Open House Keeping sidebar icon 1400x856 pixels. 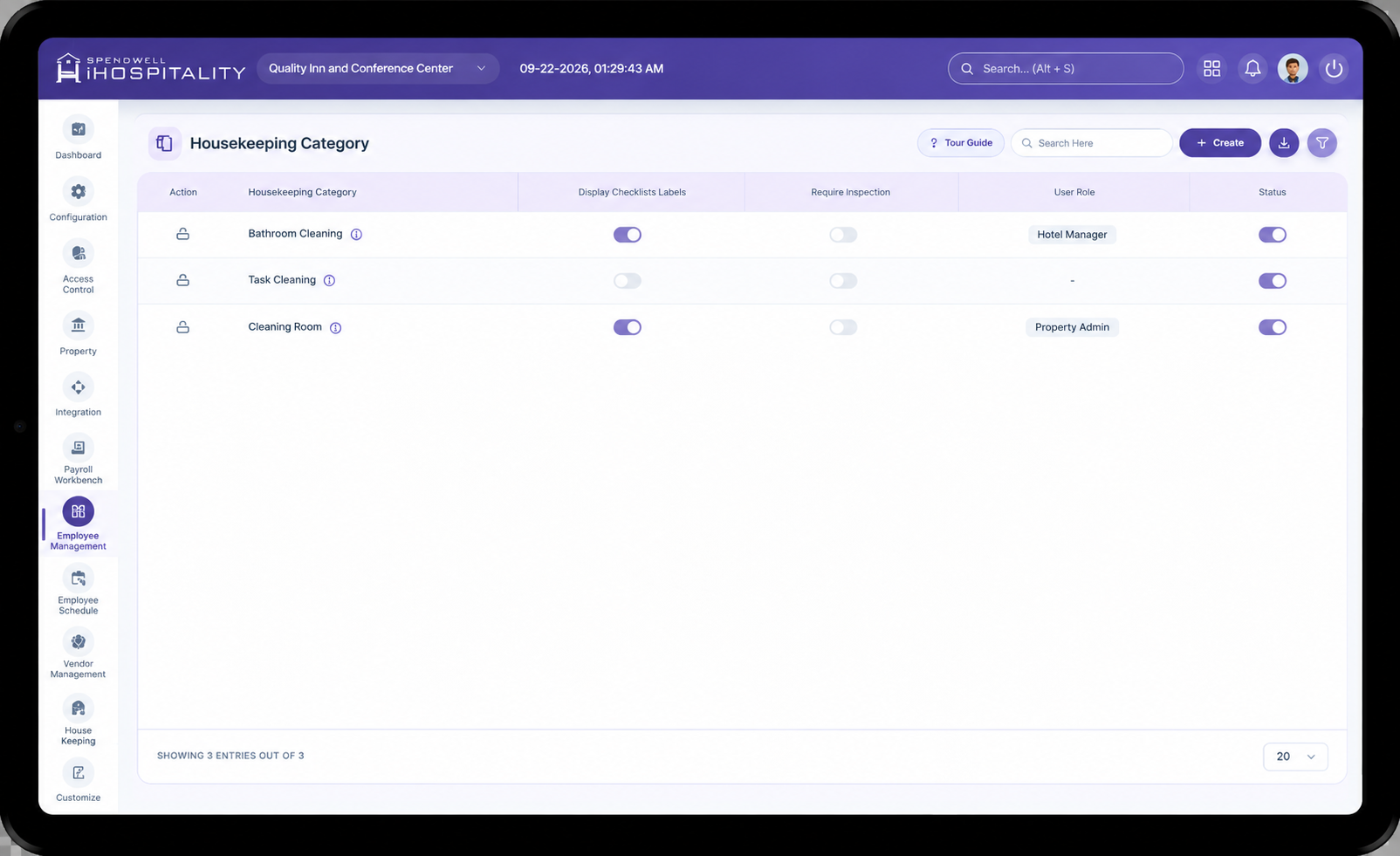coord(78,708)
